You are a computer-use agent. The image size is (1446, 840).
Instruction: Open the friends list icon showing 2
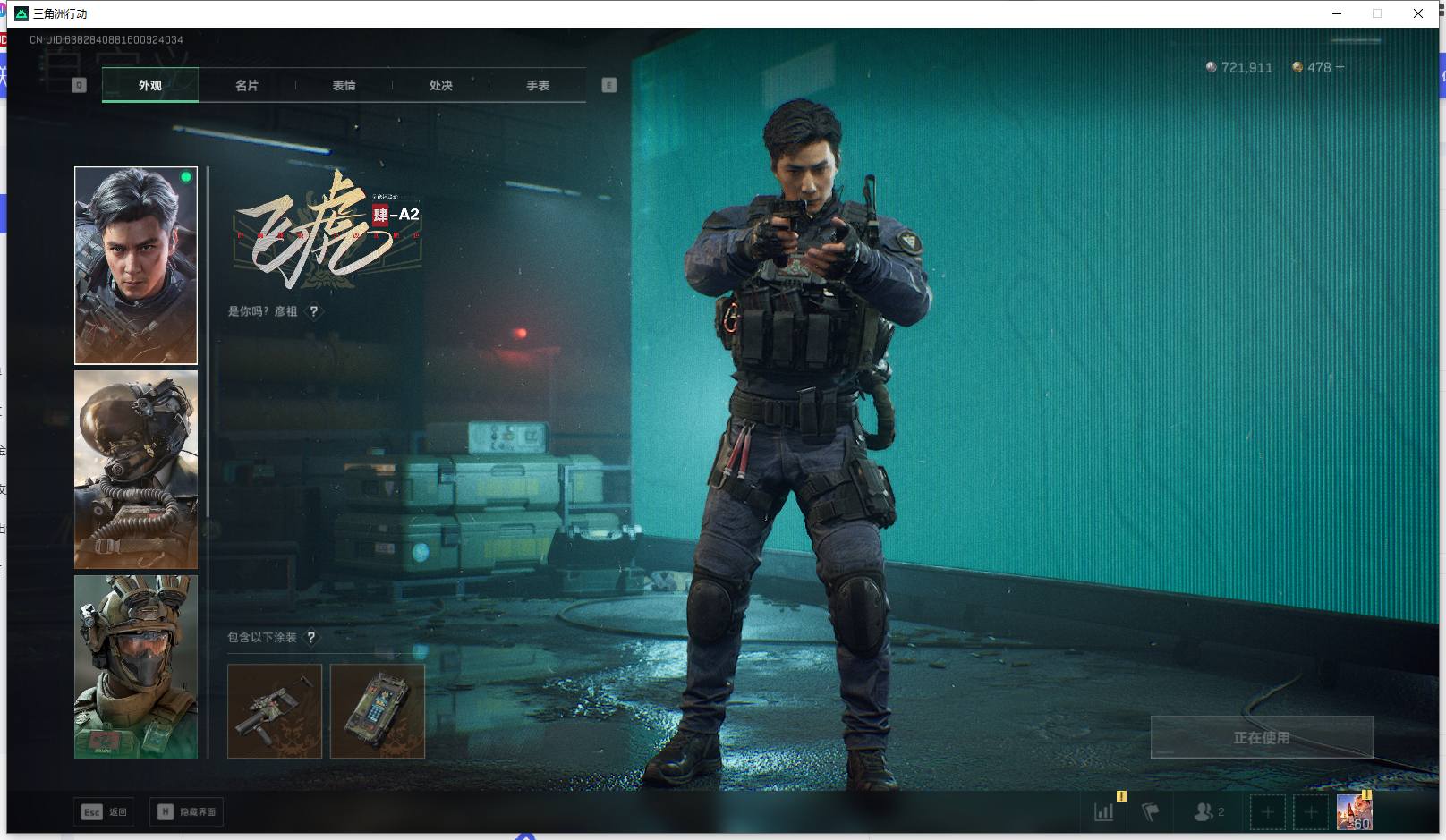pyautogui.click(x=1209, y=811)
